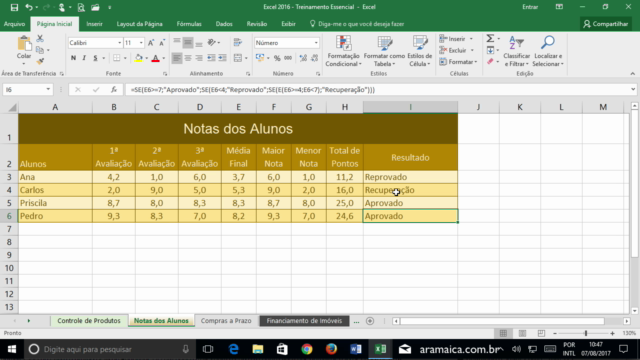Increase font size with larger A
640x360 pixels.
(x=151, y=43)
